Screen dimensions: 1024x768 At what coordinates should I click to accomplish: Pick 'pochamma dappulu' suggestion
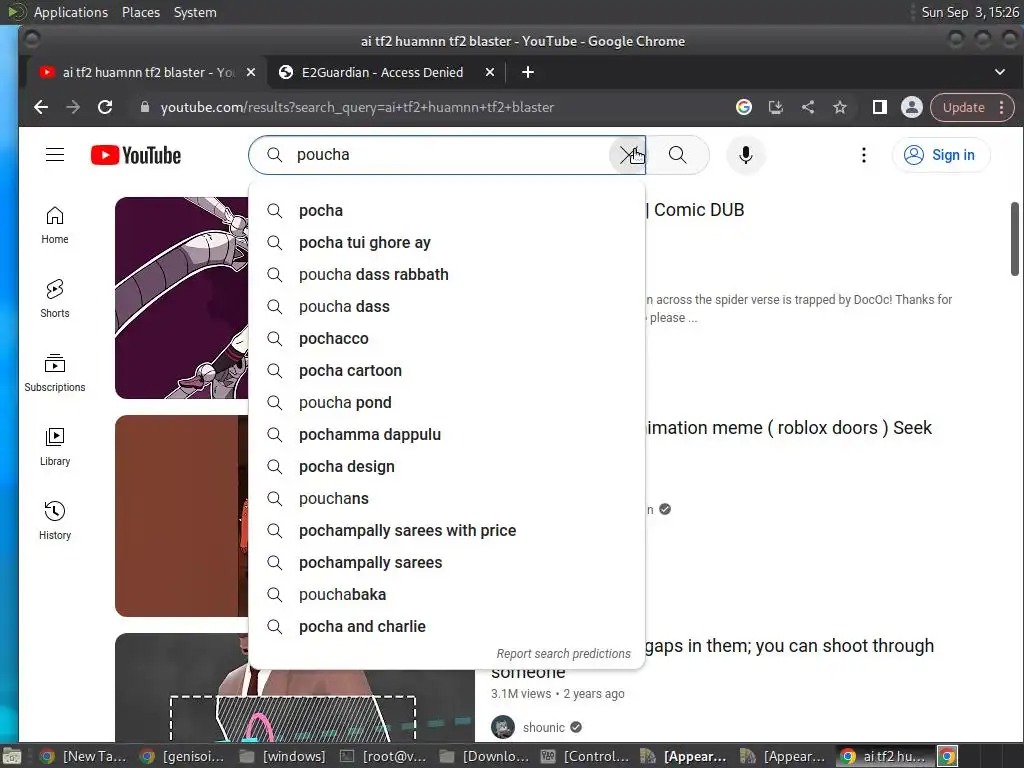pos(447,434)
